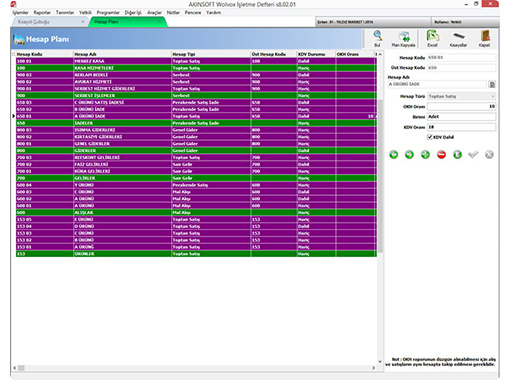The width and height of the screenshot is (510, 380).
Task: Click the OKH Oranı input field
Action: [461, 107]
